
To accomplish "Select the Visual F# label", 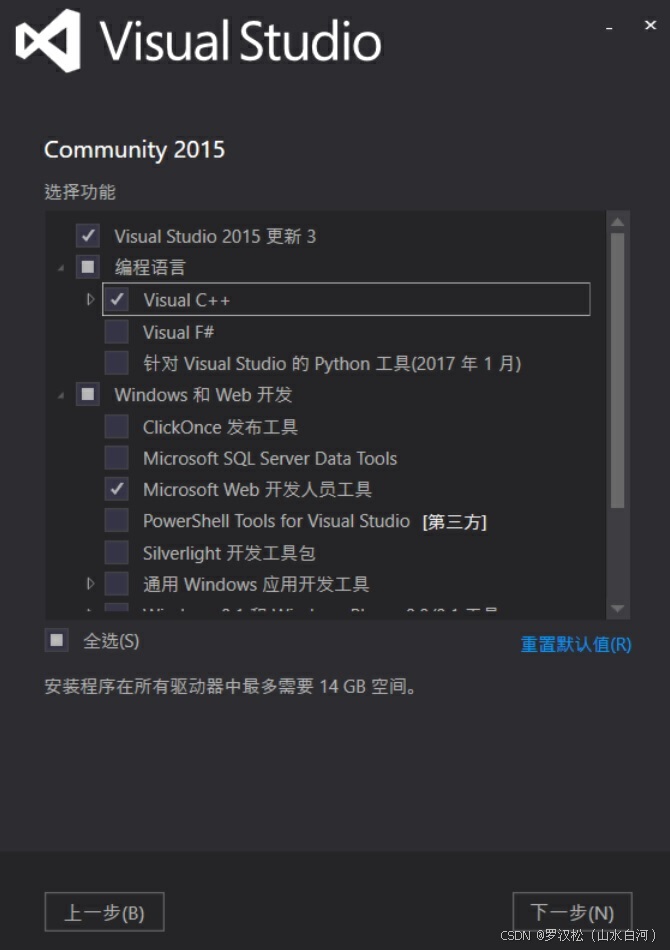I will [178, 332].
